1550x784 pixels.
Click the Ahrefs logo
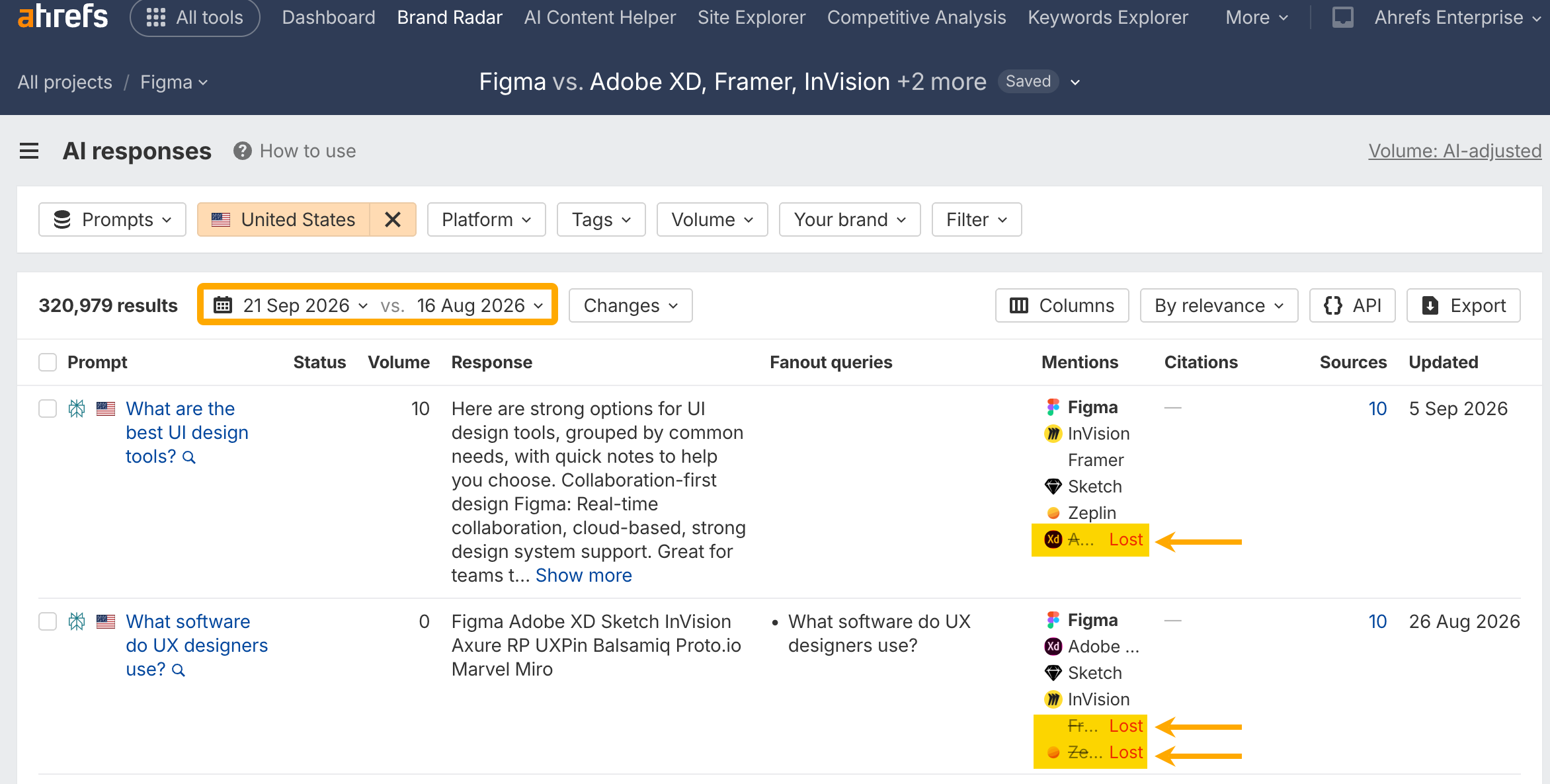tap(62, 17)
